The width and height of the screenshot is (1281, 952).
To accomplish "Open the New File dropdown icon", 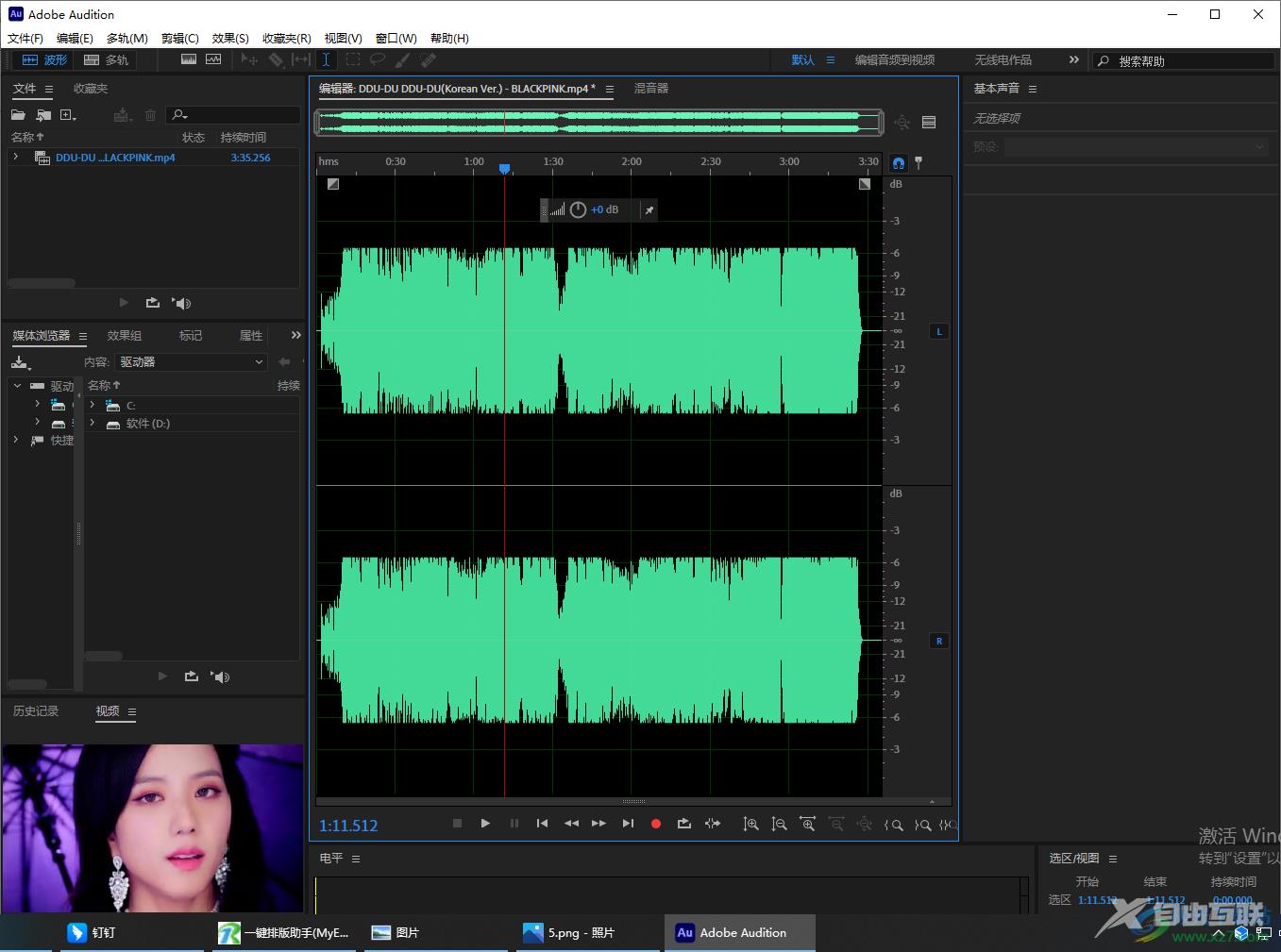I will 68,115.
